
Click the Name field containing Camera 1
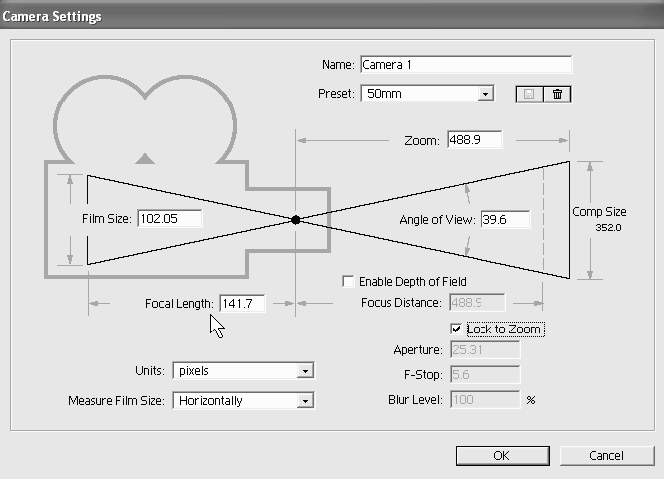(465, 65)
